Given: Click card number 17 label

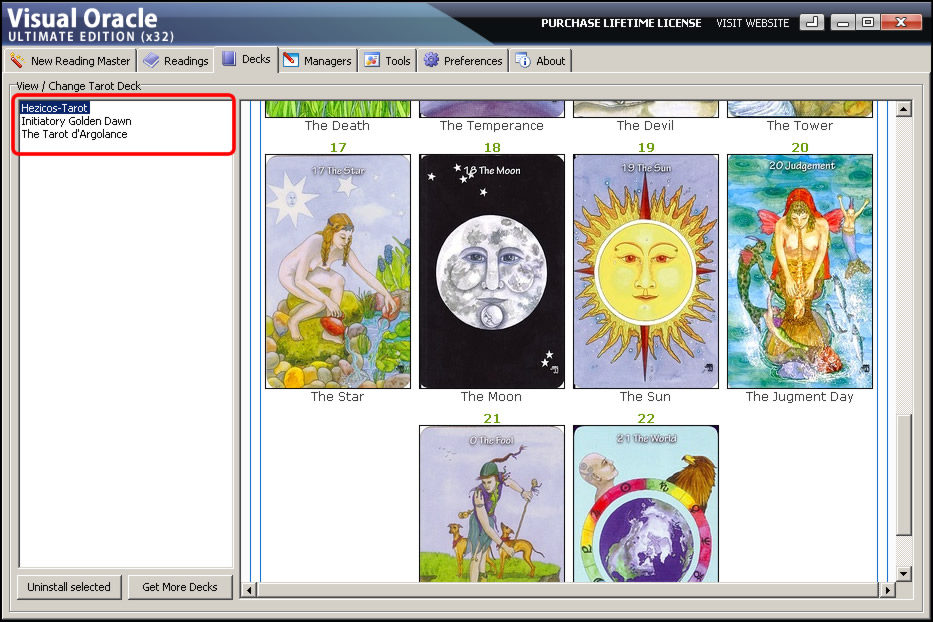Looking at the screenshot, I should click(x=338, y=147).
